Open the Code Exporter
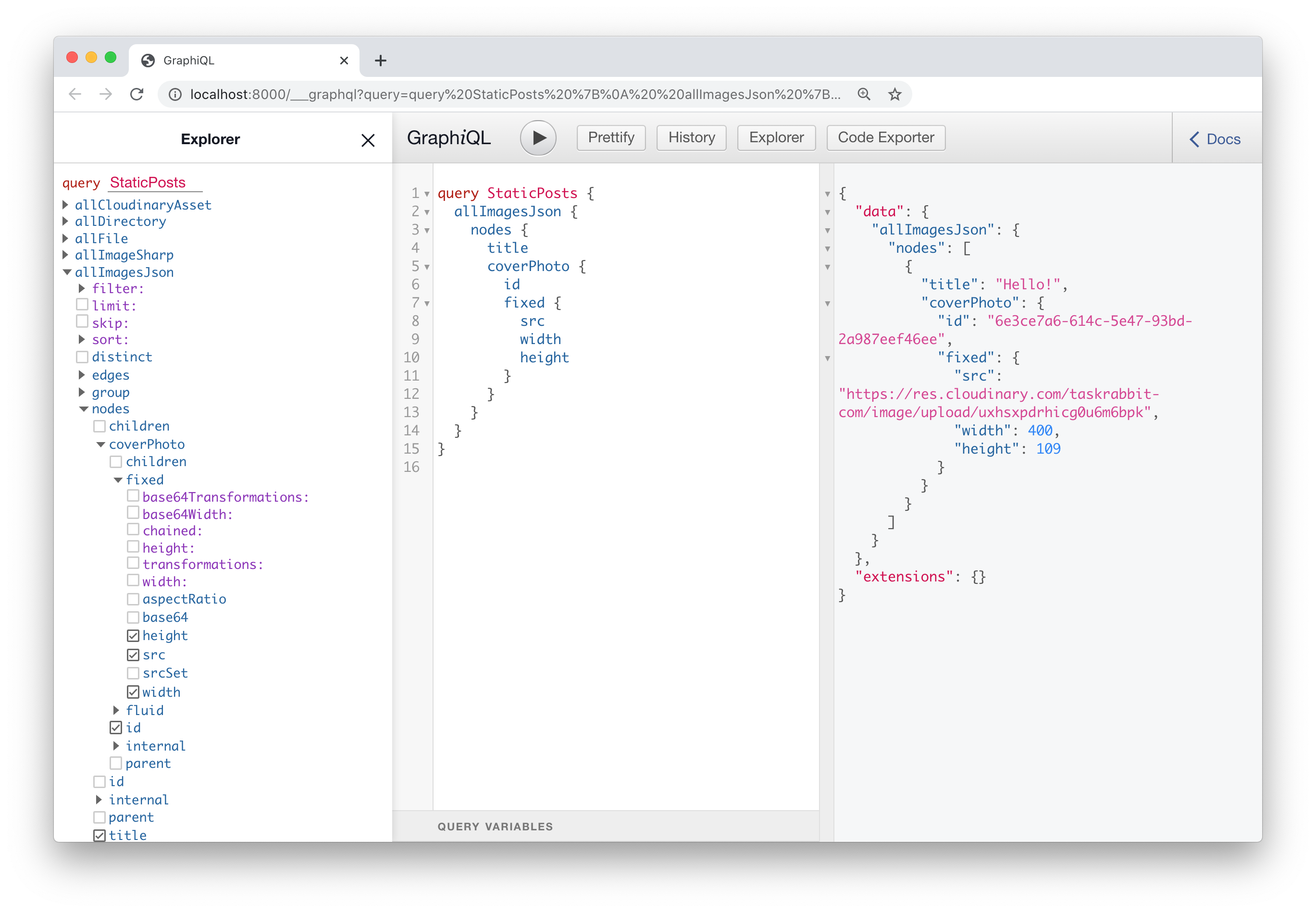 click(x=885, y=137)
